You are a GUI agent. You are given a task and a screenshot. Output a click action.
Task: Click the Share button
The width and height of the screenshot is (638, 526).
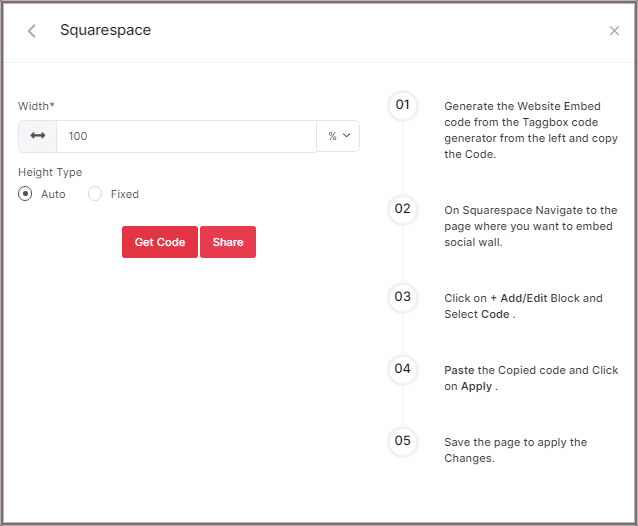coord(228,242)
